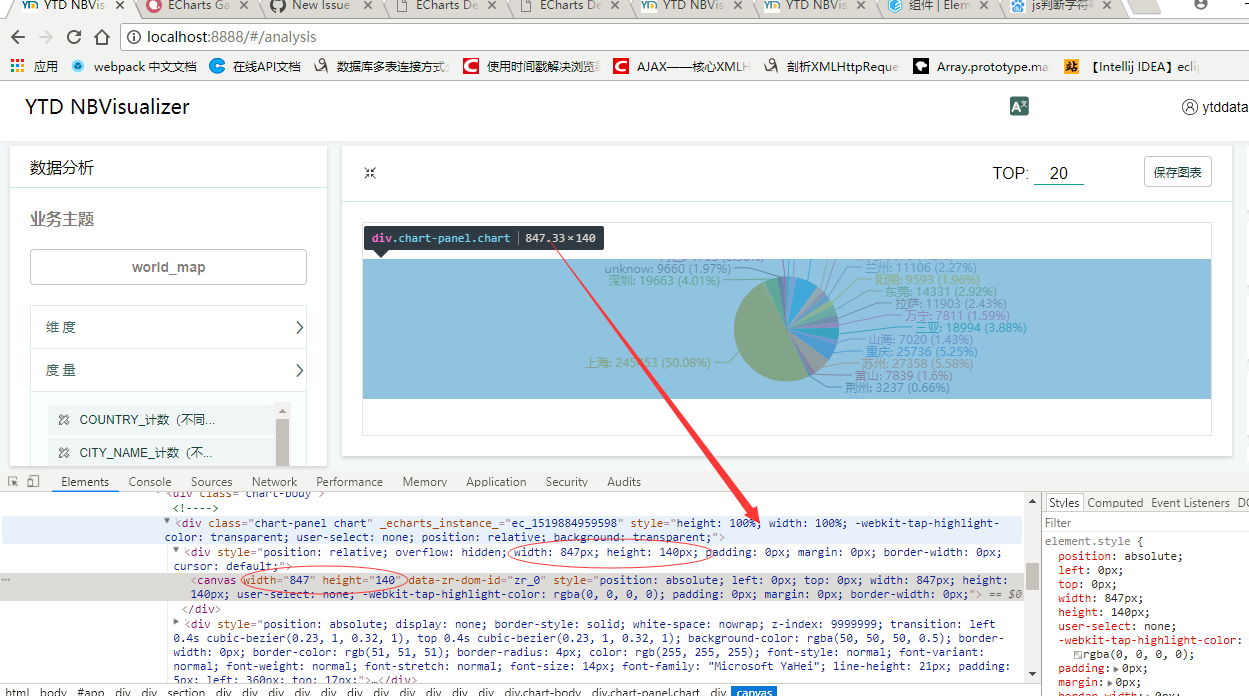Click the TOP value input field
Viewport: 1249px width, 696px height.
(x=1058, y=172)
